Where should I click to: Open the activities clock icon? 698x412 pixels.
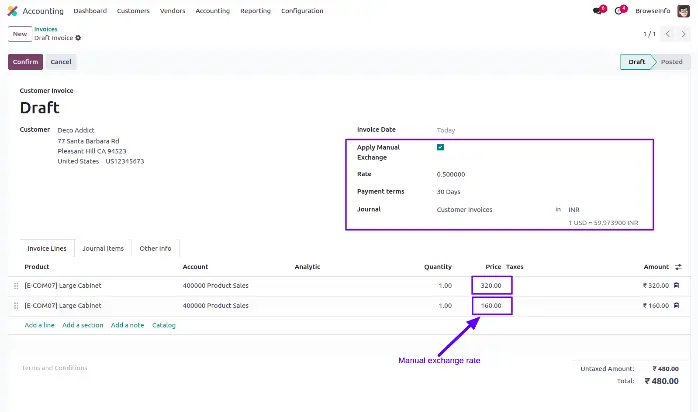click(619, 11)
